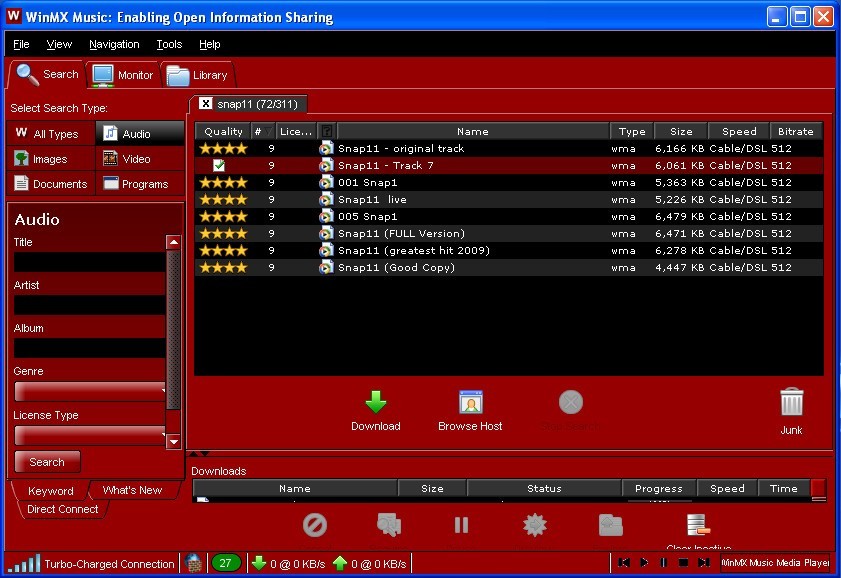Click the greyed-out open folder icon

pos(611,525)
